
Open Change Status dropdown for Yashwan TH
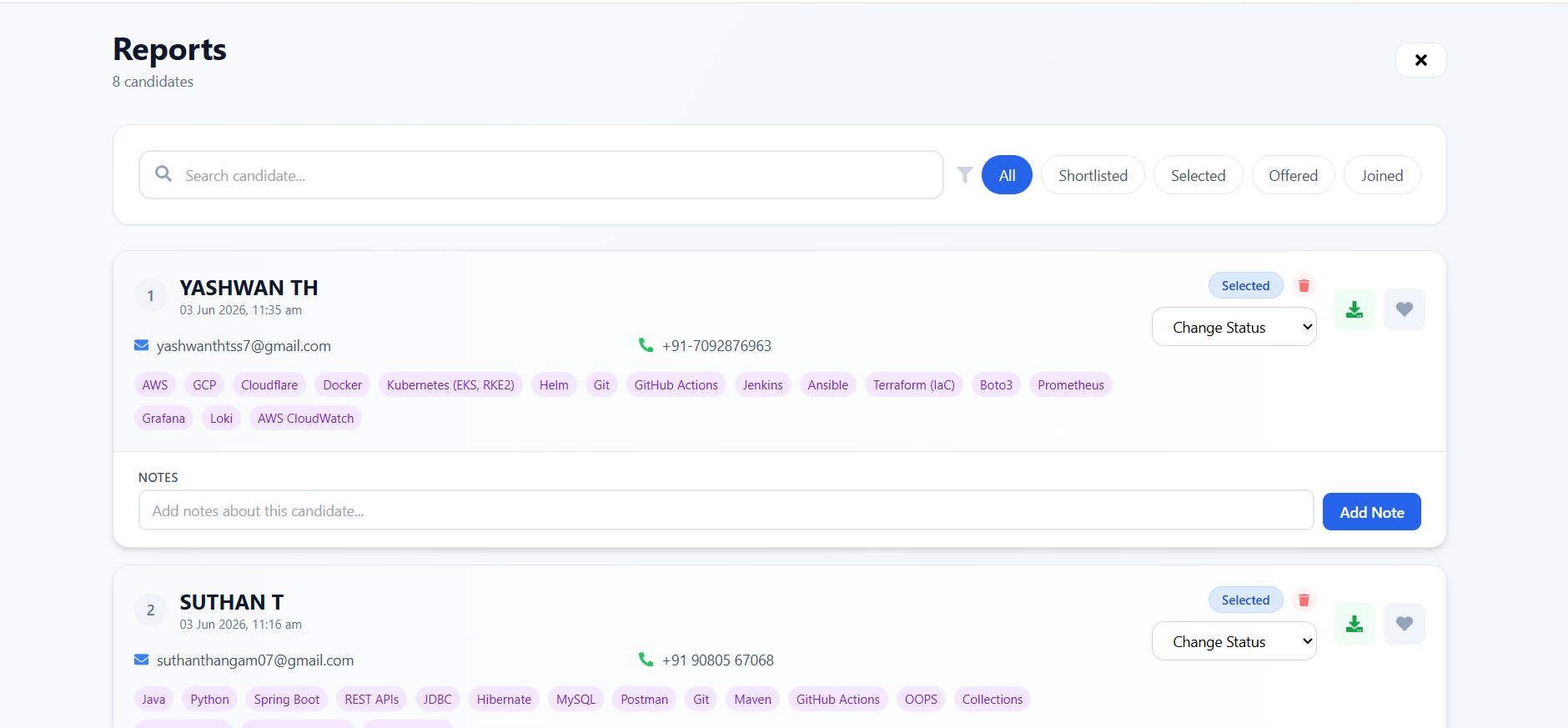pyautogui.click(x=1234, y=327)
